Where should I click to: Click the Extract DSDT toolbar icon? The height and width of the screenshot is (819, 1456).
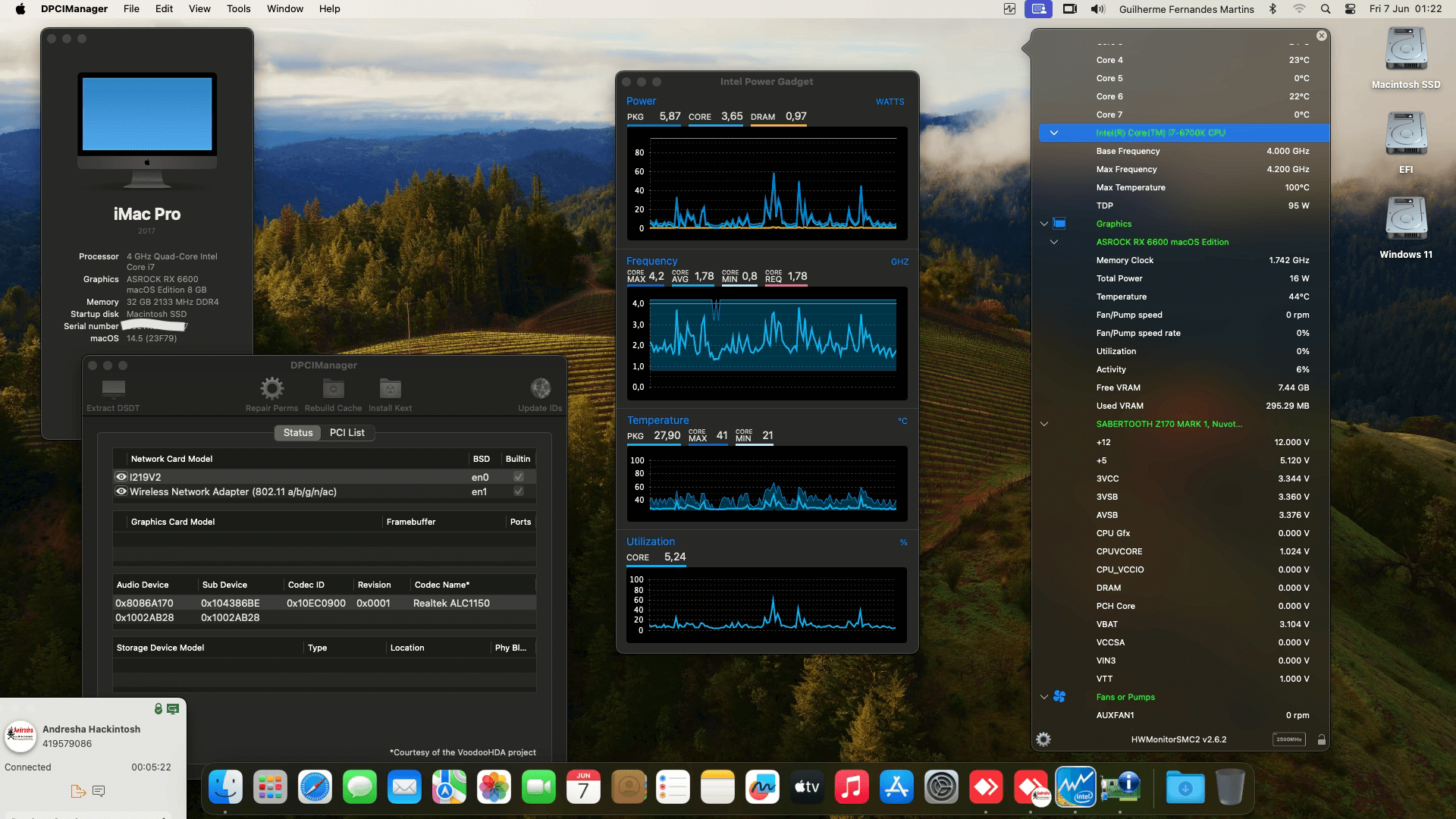pyautogui.click(x=112, y=389)
